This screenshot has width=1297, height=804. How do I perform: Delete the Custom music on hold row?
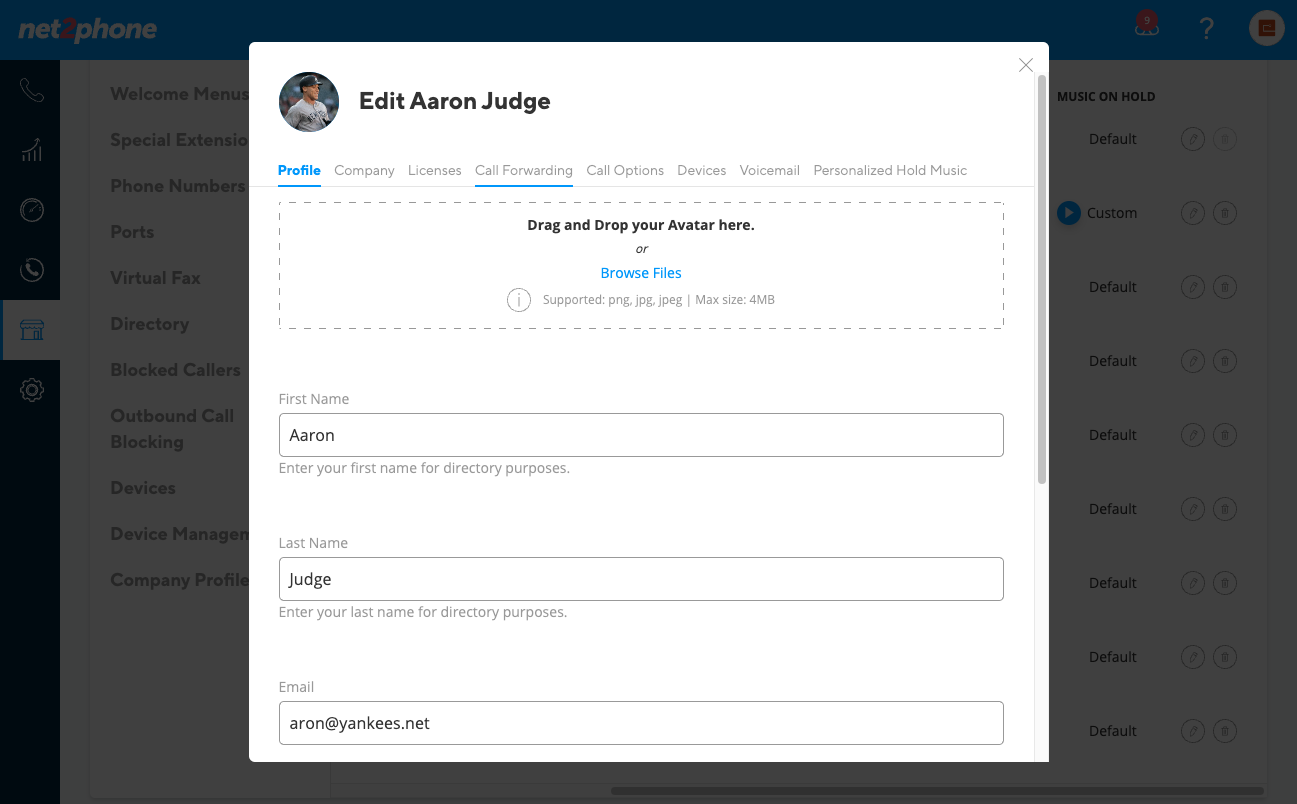[1225, 213]
